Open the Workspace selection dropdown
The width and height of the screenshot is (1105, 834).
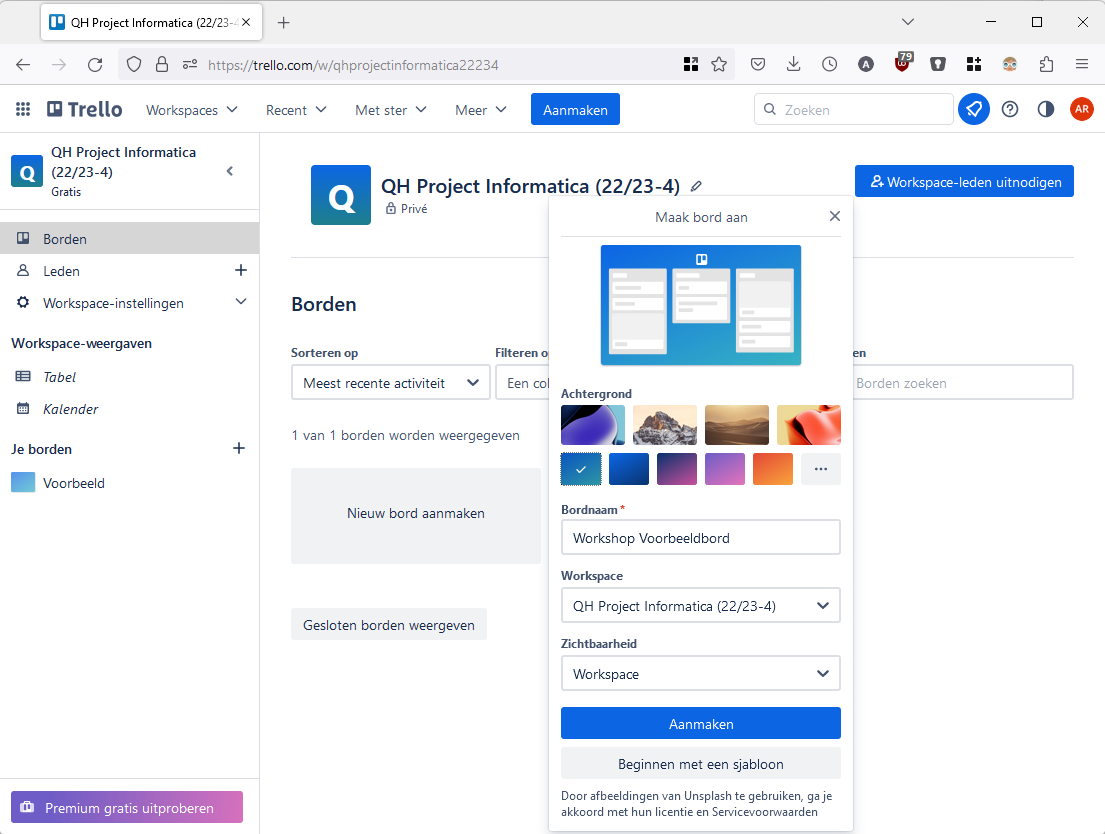(x=700, y=606)
